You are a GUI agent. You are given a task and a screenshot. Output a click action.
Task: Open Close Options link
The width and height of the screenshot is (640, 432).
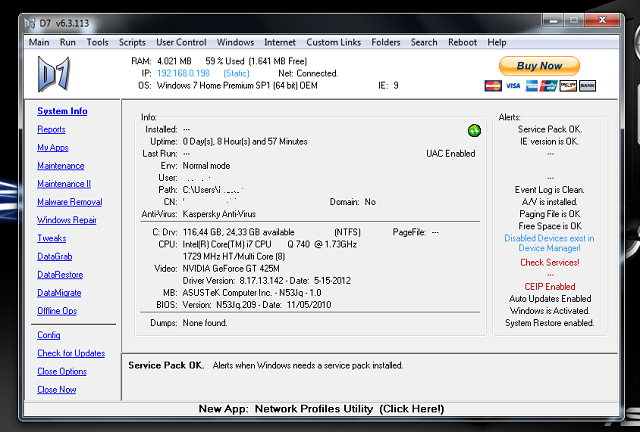(62, 371)
